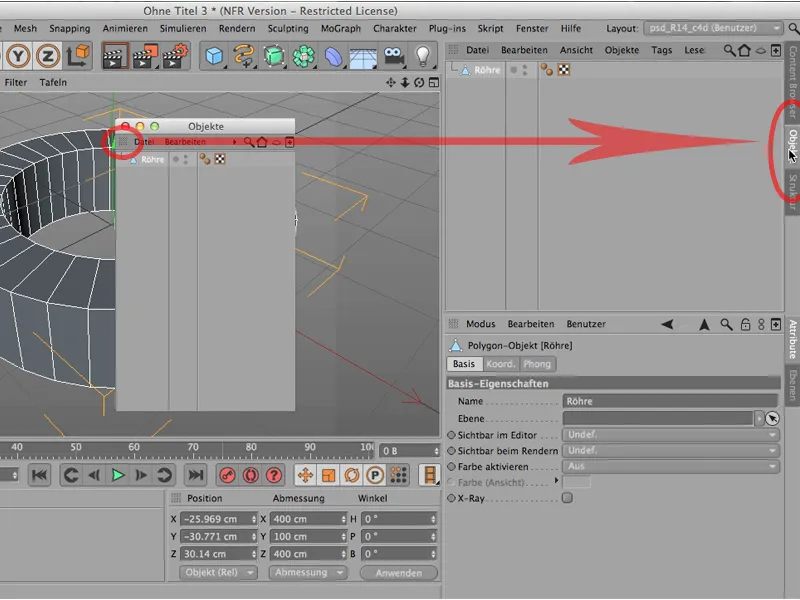
Task: Select the spline pen tool icon
Action: tap(243, 56)
